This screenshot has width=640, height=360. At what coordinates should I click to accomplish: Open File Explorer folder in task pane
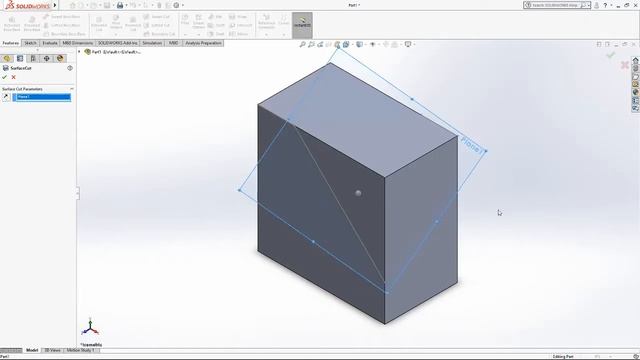tap(636, 76)
